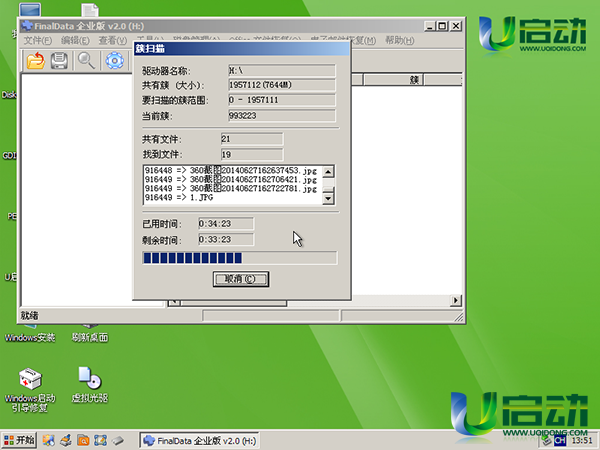This screenshot has width=600, height=450.
Task: Select the 360截图20140627162637453.jpg entry
Action: pyautogui.click(x=233, y=170)
